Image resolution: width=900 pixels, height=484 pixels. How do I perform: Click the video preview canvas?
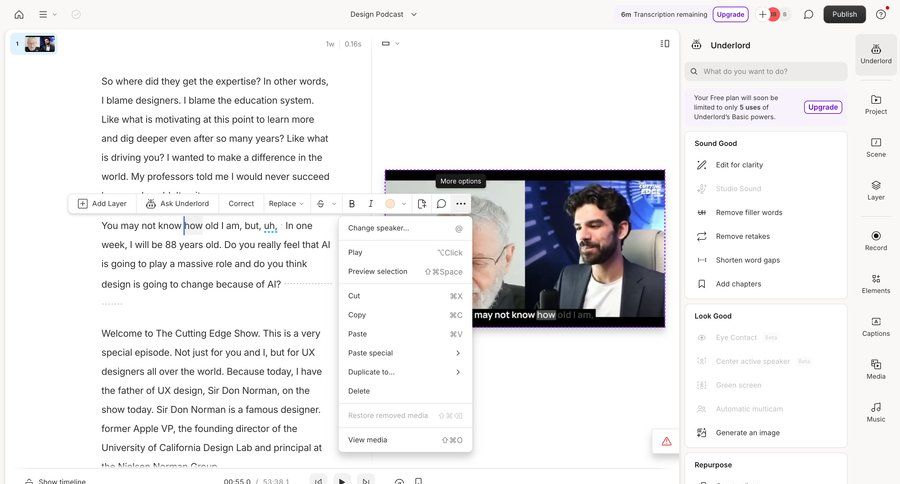pyautogui.click(x=525, y=248)
